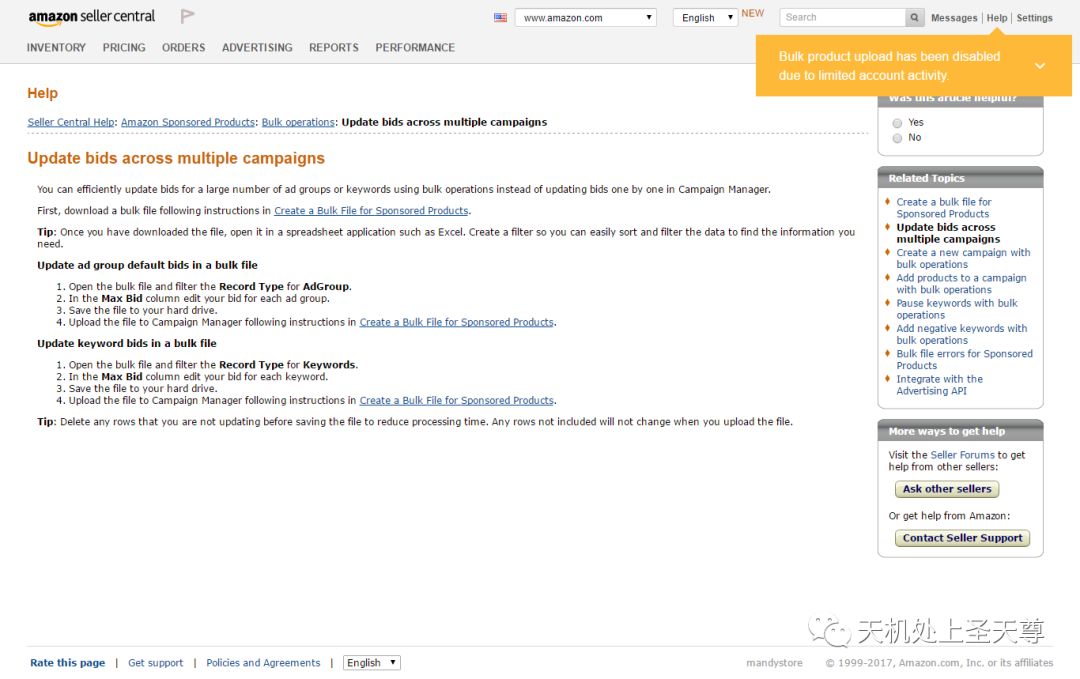Click the Ask other sellers button
This screenshot has width=1080, height=679.
(947, 489)
